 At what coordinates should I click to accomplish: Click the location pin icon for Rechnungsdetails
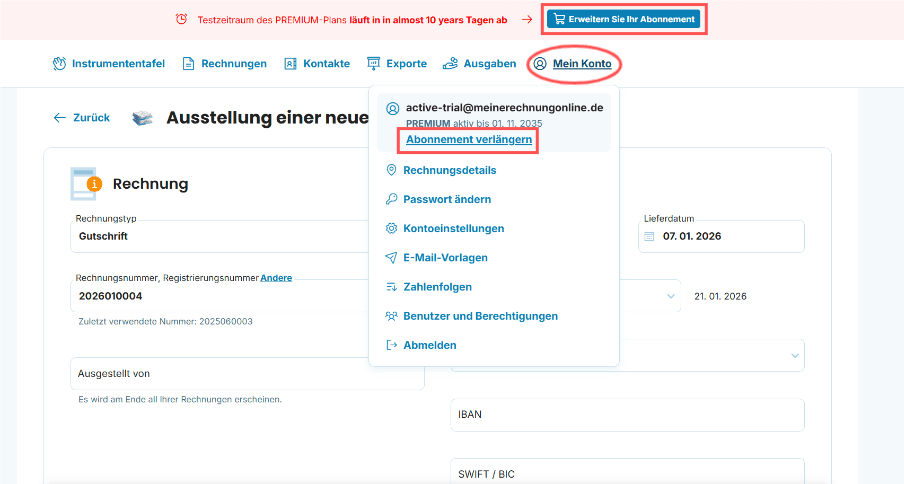(391, 170)
